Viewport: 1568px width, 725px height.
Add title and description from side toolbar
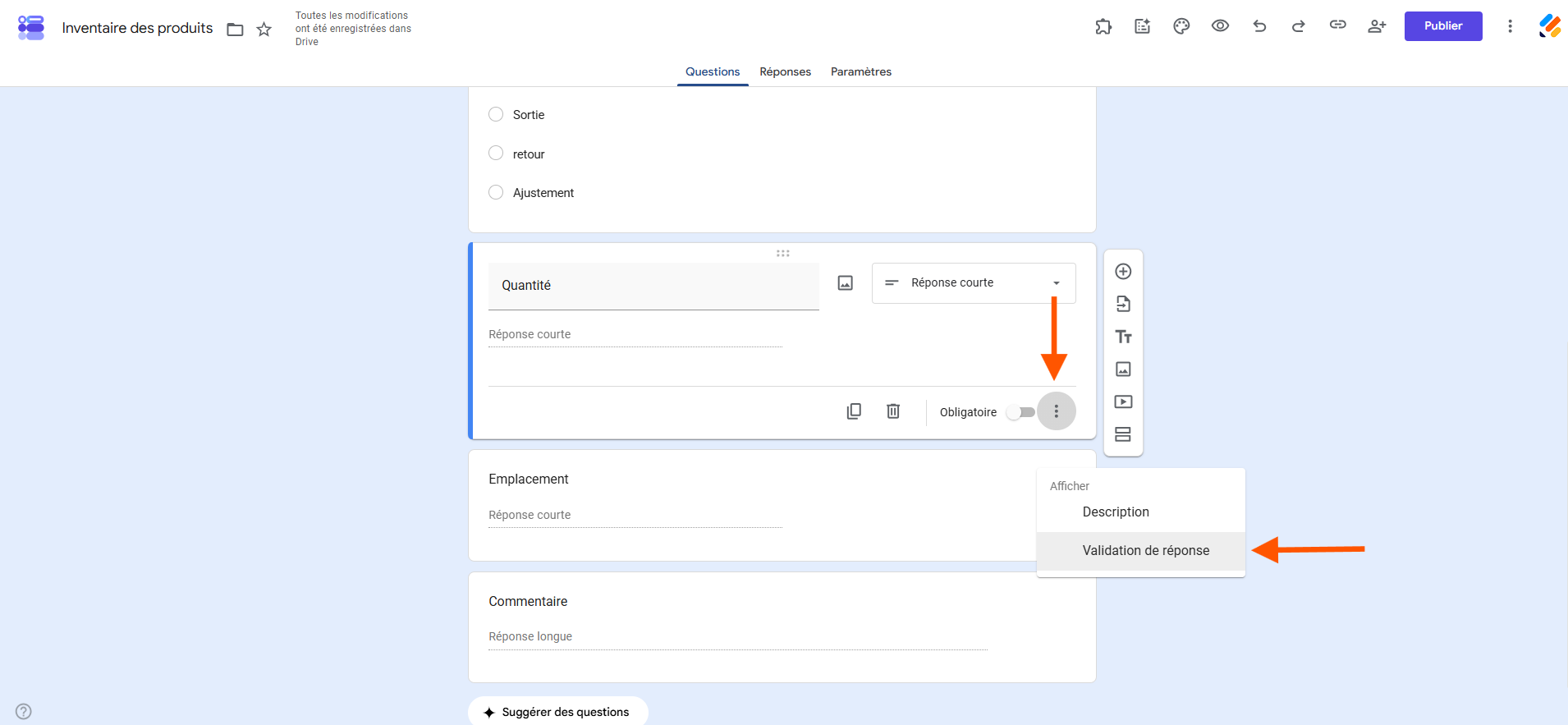coord(1124,337)
